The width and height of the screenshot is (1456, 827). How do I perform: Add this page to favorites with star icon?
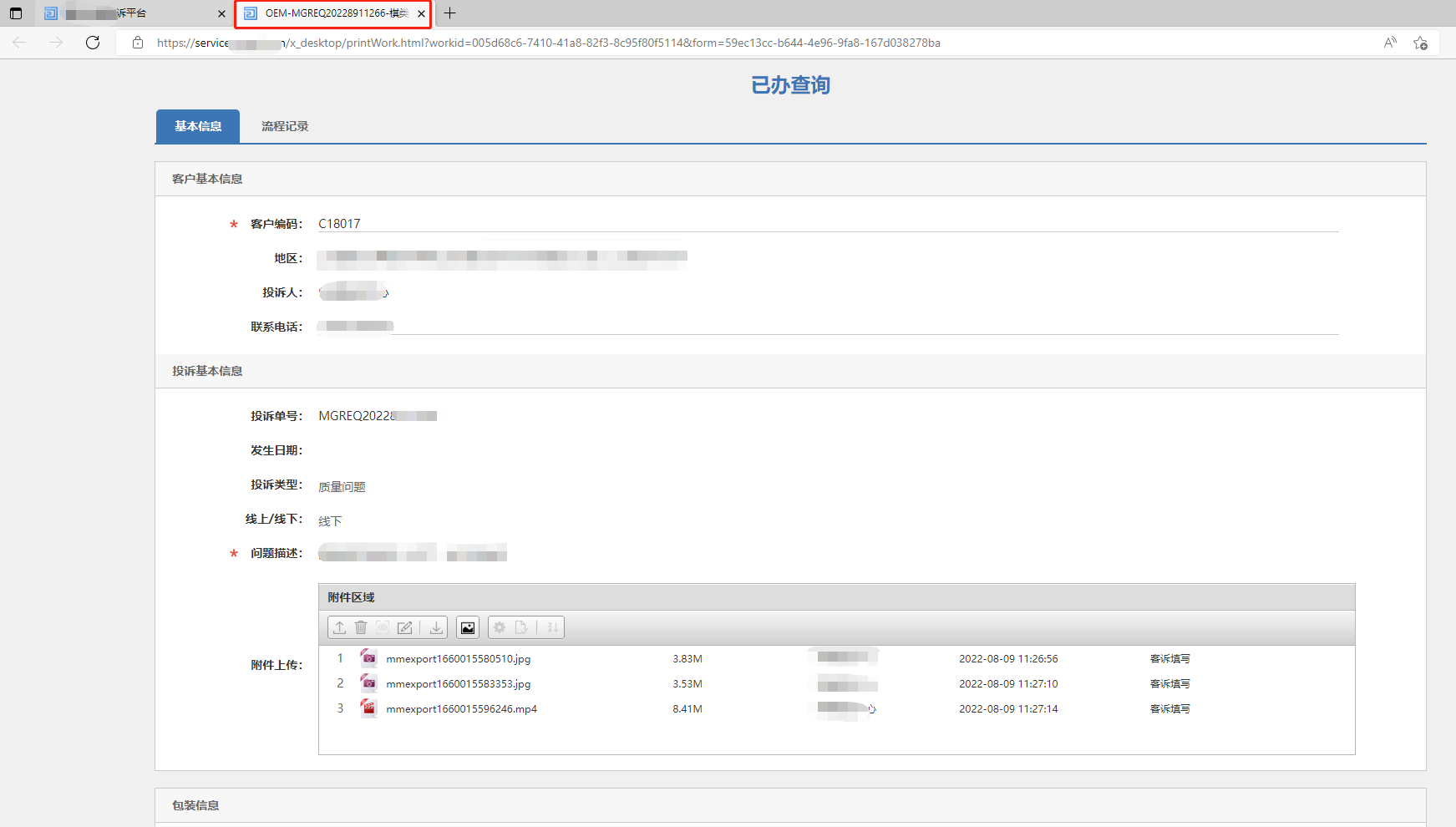1420,43
